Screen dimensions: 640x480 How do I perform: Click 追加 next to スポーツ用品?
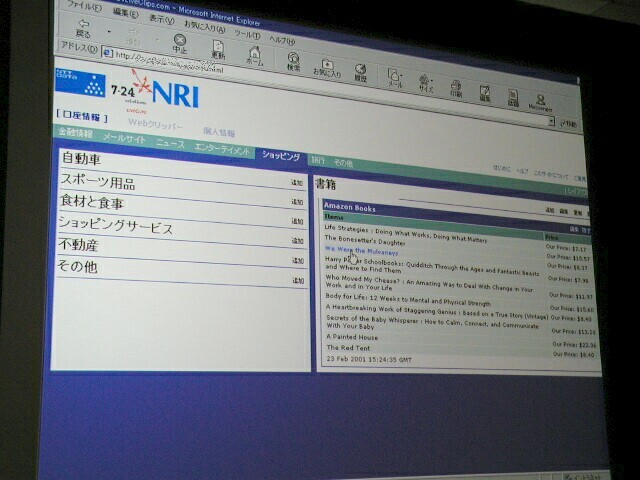(x=297, y=183)
